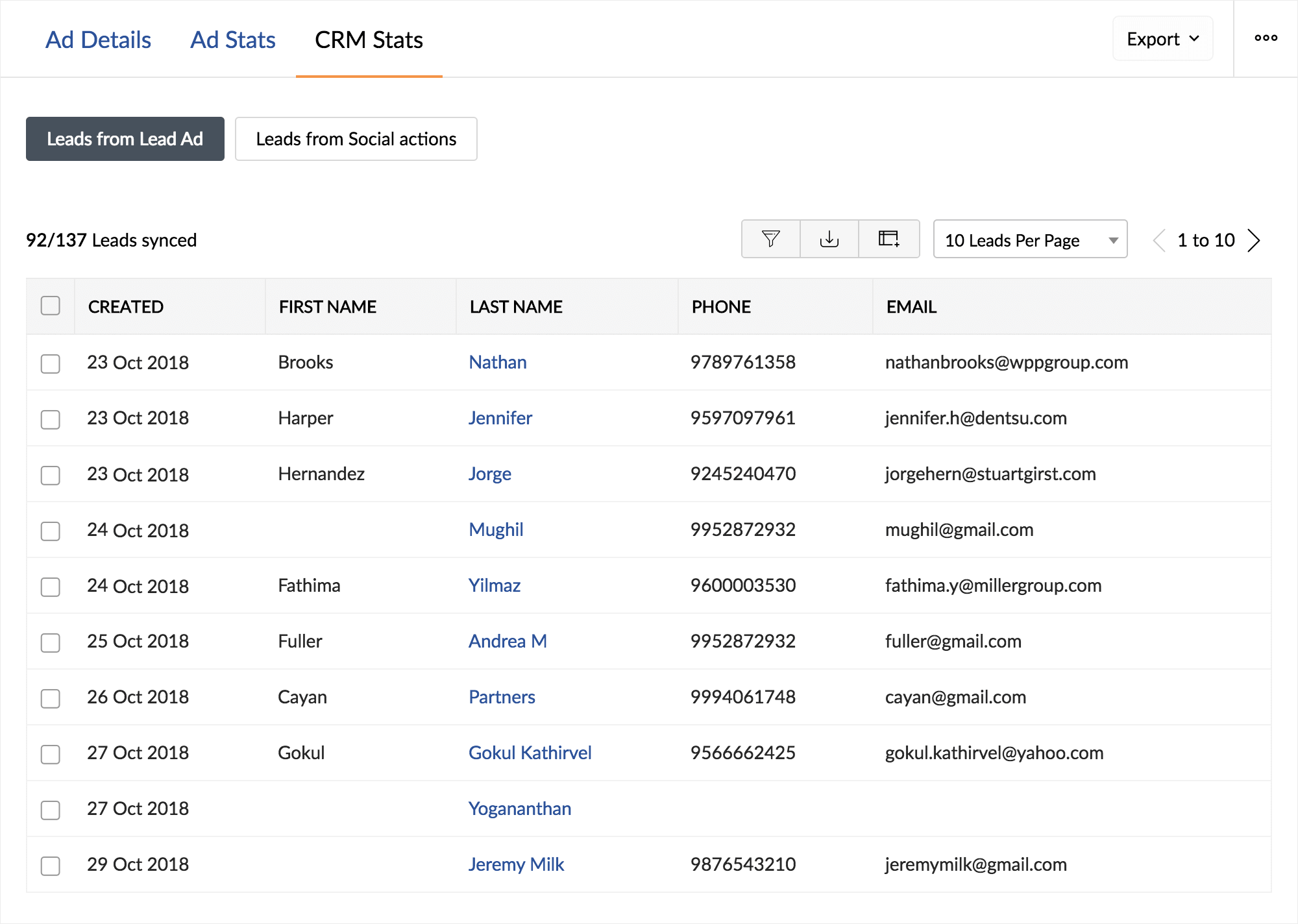The image size is (1298, 924).
Task: Click the download leads icon
Action: [x=829, y=239]
